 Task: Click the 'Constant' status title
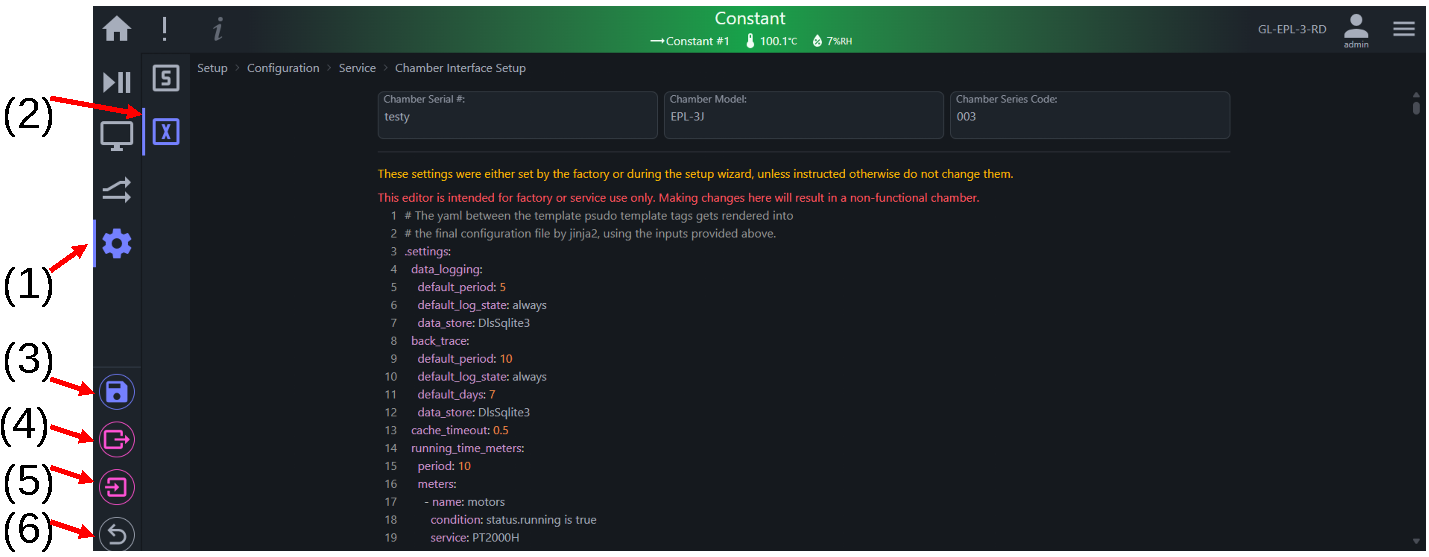pyautogui.click(x=750, y=18)
